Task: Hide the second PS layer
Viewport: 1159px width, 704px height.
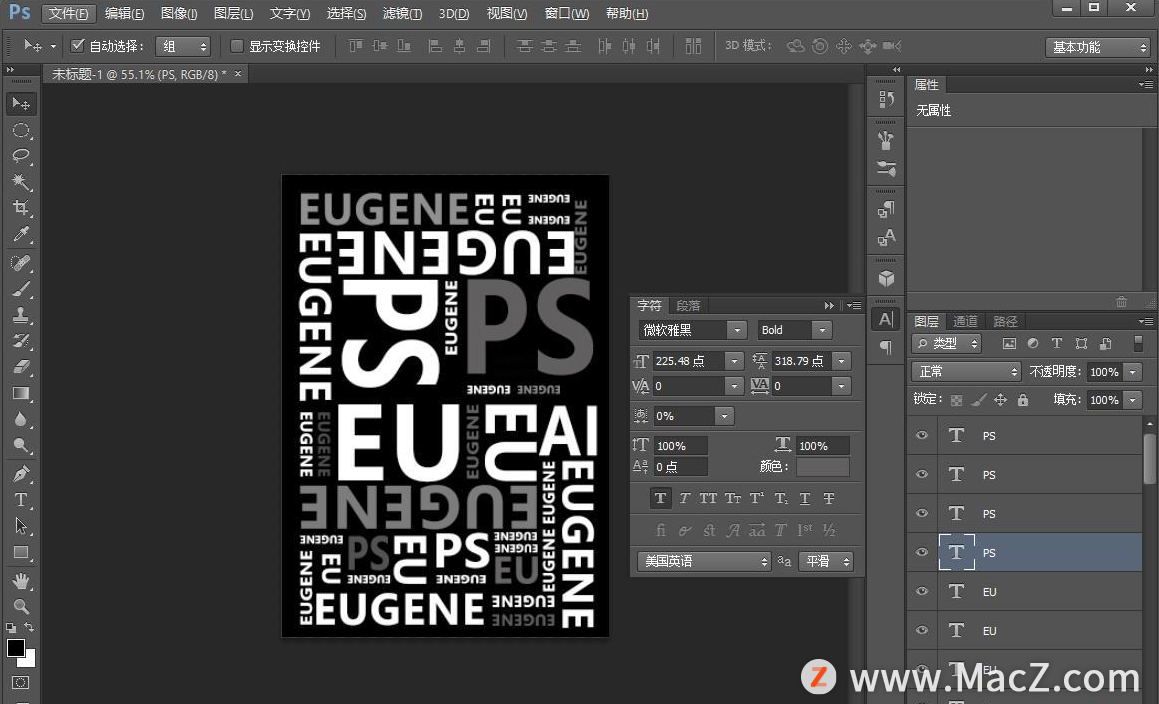Action: click(922, 474)
